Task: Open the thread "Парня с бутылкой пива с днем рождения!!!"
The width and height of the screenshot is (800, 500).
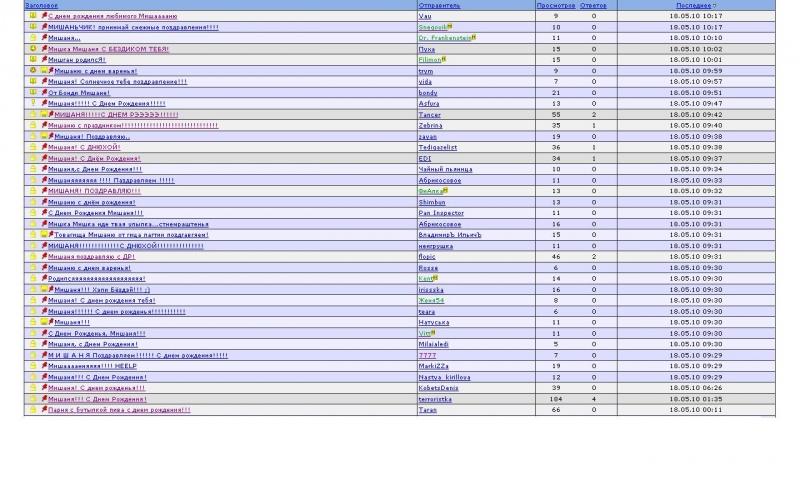Action: tap(119, 410)
